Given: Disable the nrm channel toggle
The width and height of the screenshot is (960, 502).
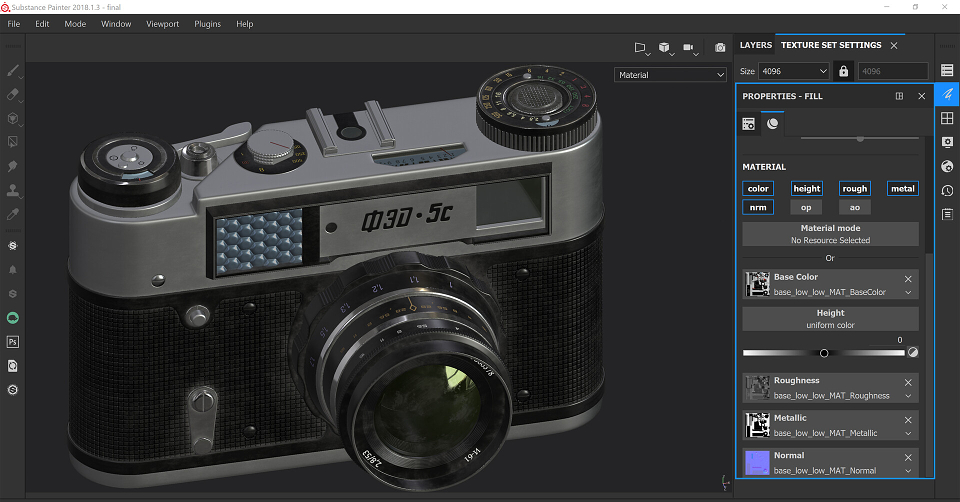Looking at the screenshot, I should click(758, 208).
